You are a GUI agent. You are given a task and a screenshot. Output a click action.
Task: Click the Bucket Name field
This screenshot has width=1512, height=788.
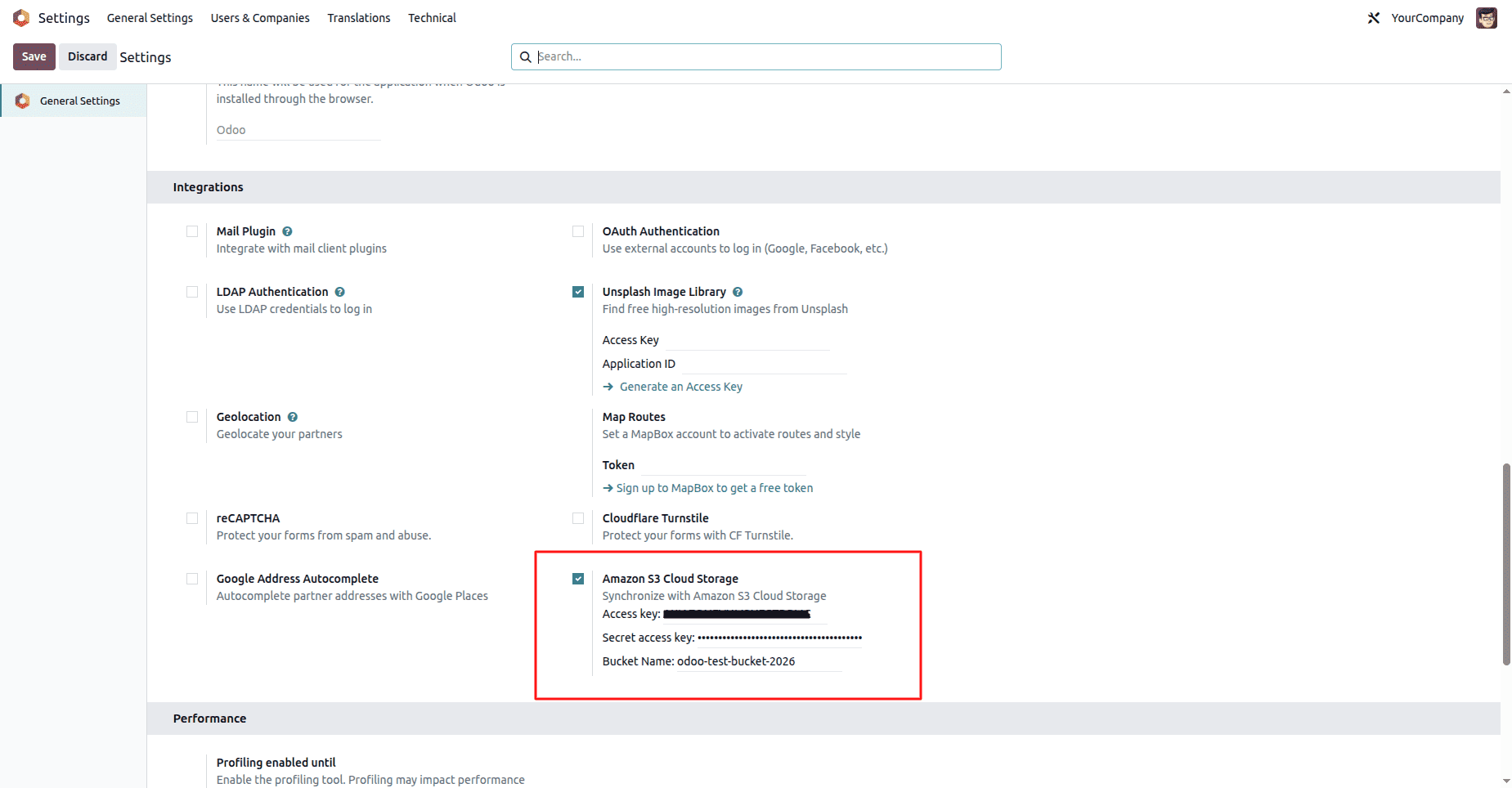click(759, 661)
